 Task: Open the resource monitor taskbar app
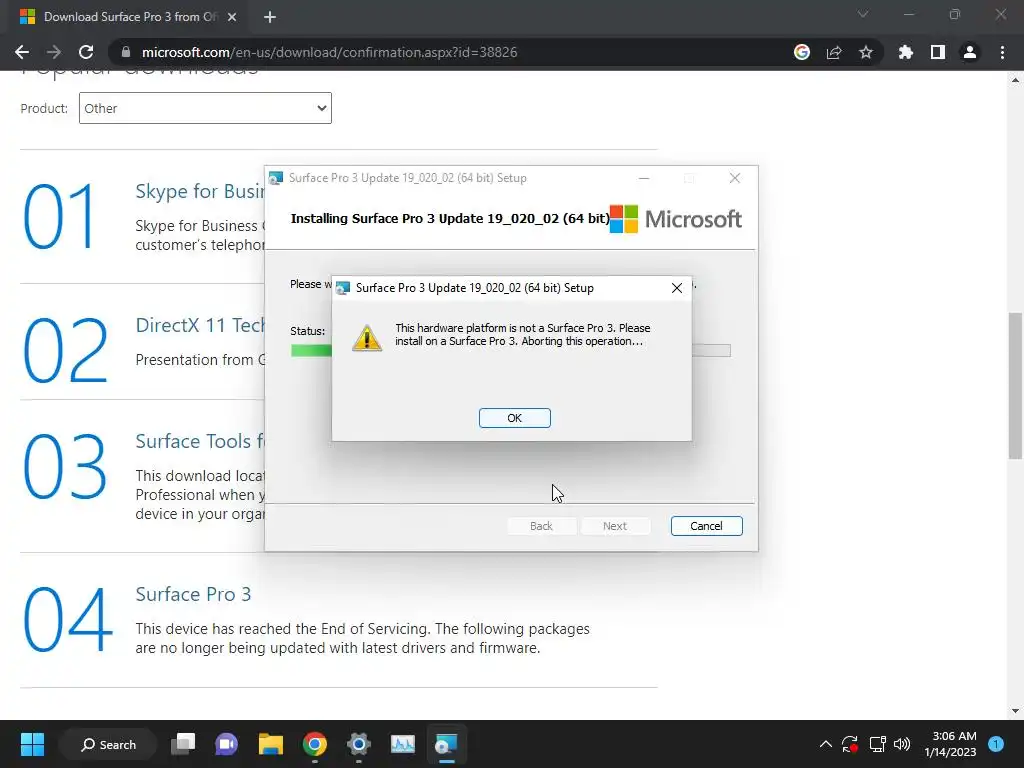click(402, 744)
